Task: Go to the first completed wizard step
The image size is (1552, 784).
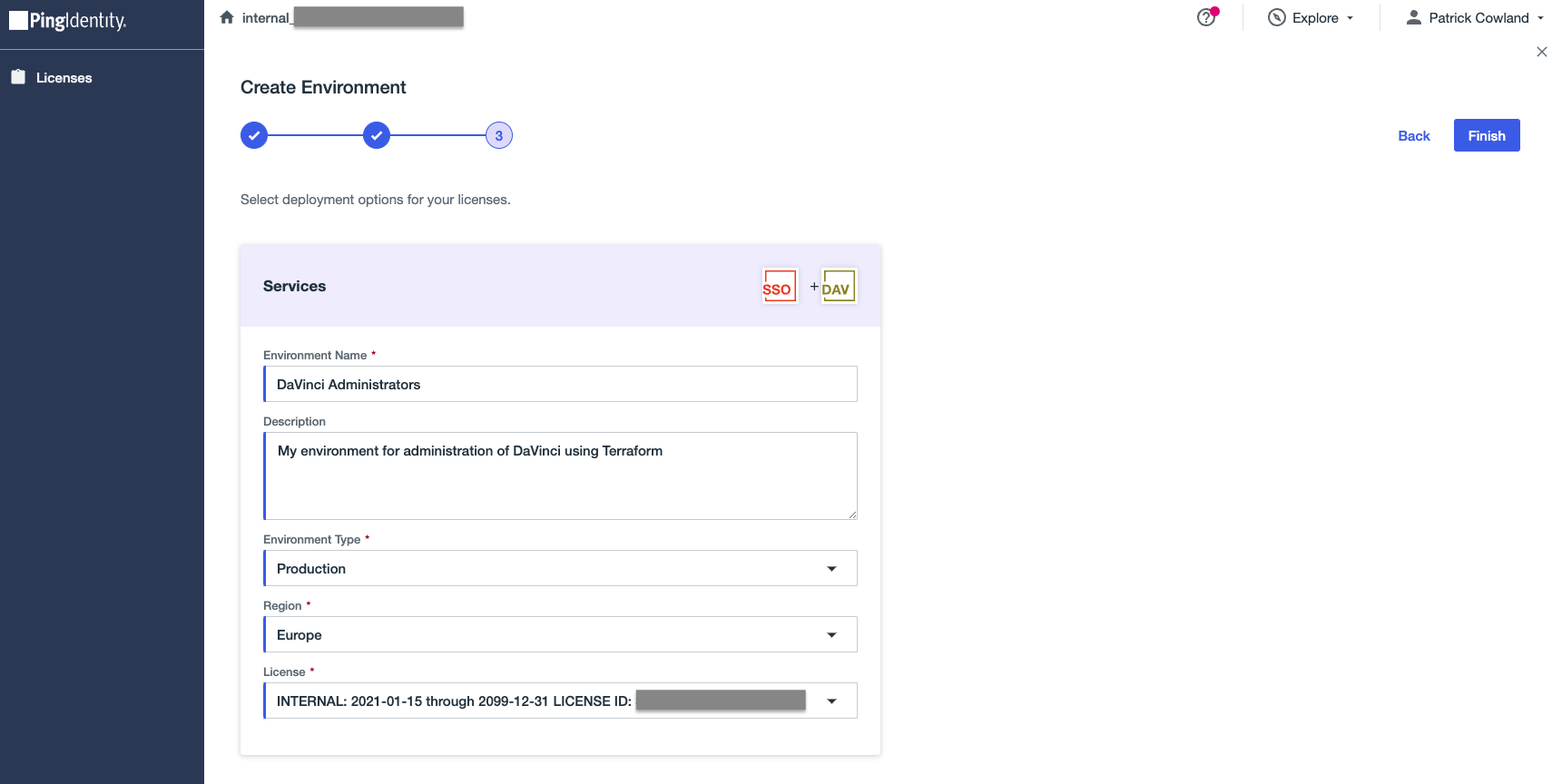Action: 254,135
